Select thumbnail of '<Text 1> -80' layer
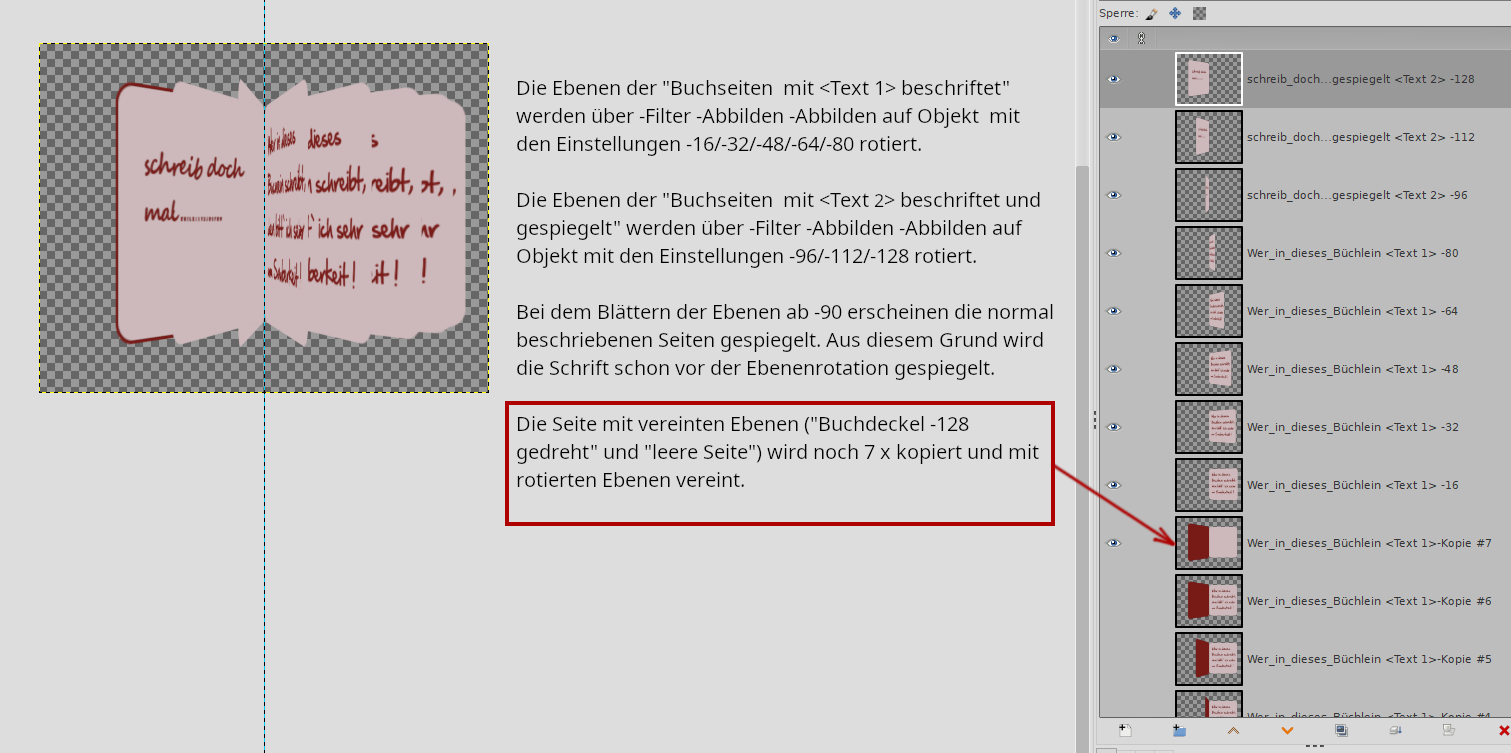Screen dimensions: 1511x753 (x=1209, y=253)
